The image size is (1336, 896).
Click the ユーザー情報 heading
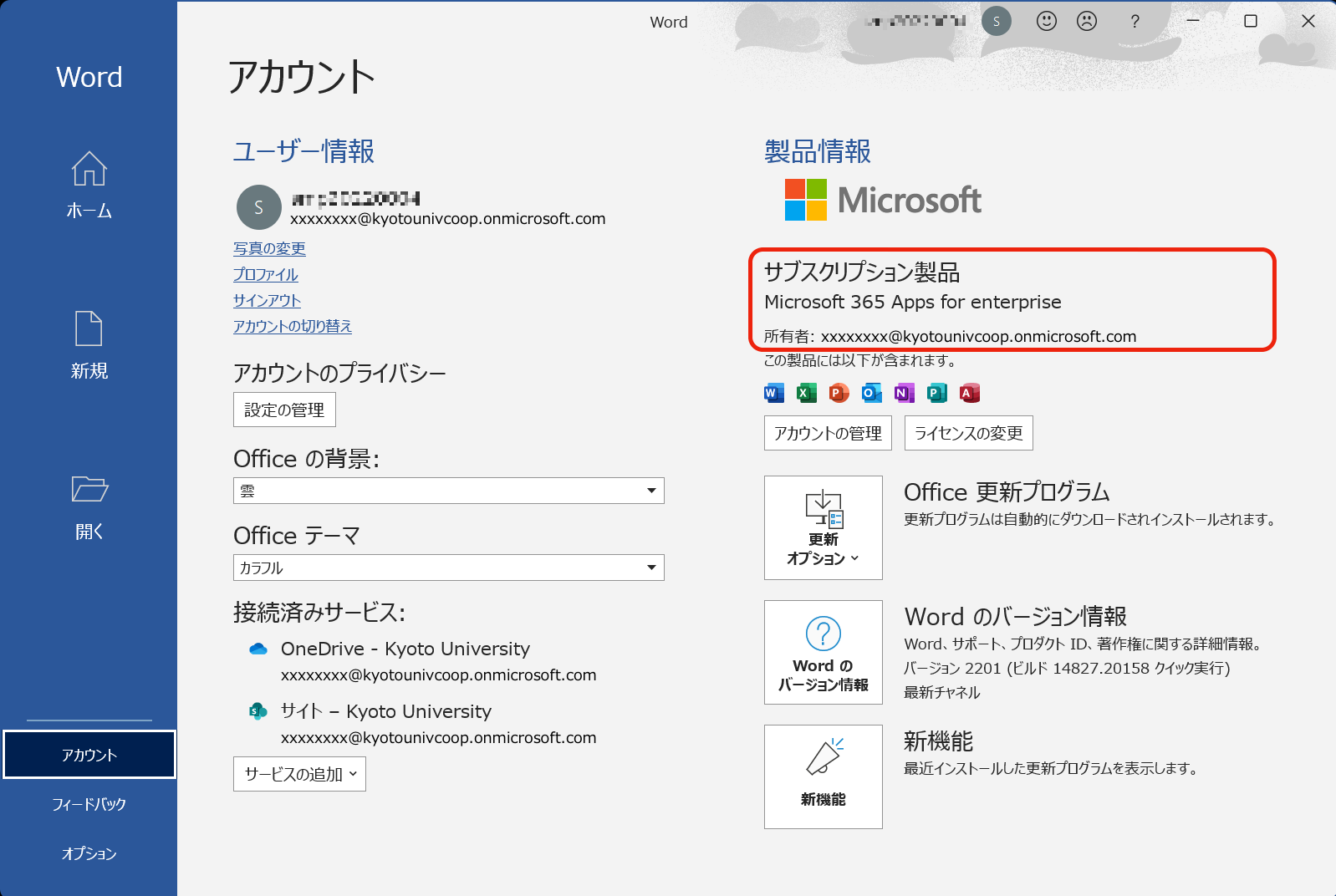tap(303, 151)
